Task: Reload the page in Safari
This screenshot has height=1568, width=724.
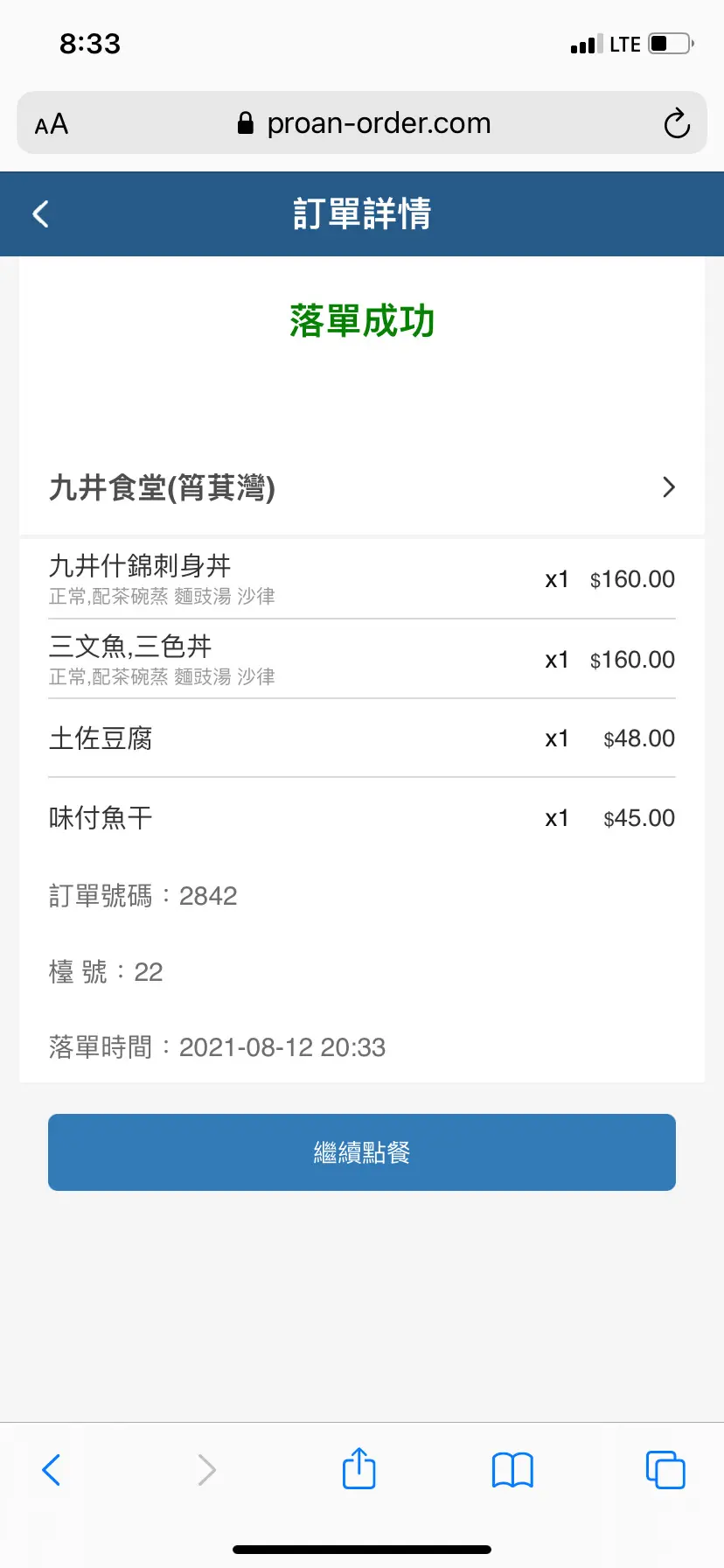Action: pos(676,123)
